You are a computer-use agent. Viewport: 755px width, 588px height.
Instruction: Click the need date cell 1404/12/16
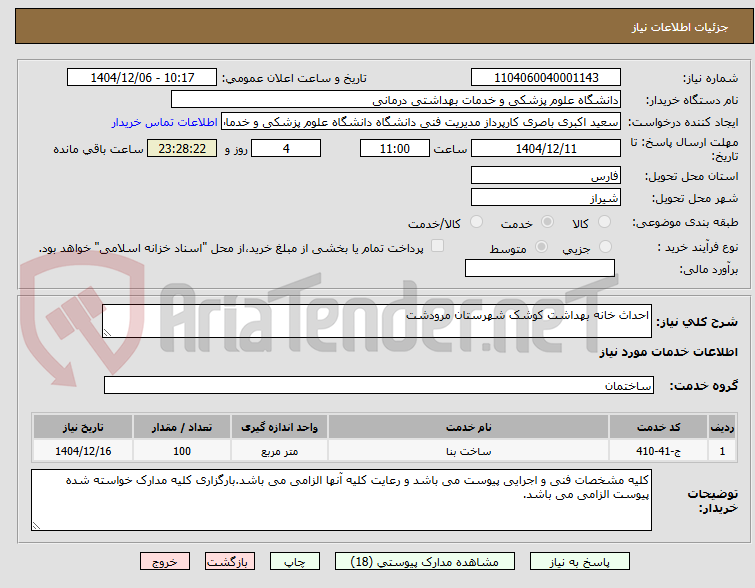83,451
